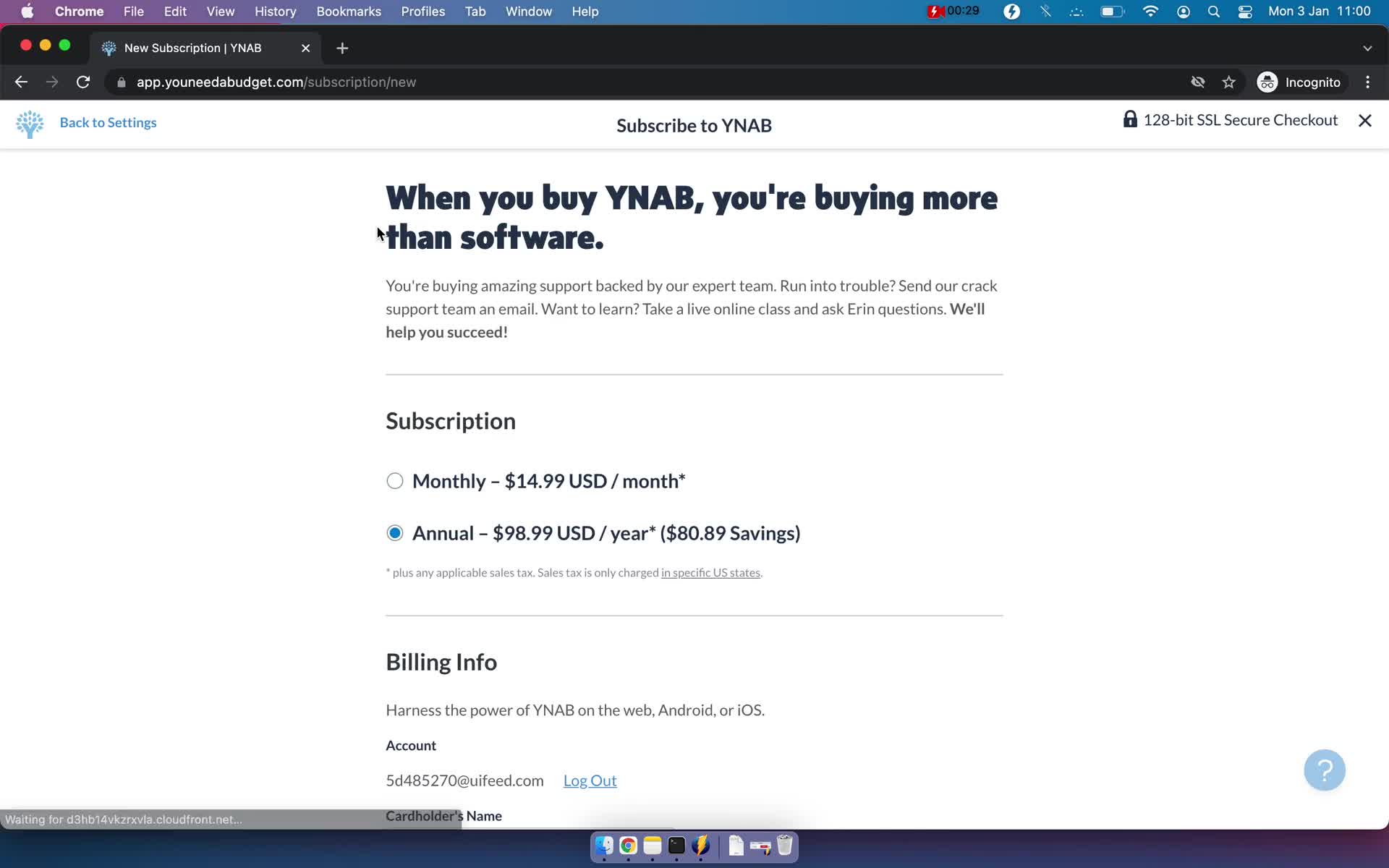Open the Chrome History menu

(275, 11)
